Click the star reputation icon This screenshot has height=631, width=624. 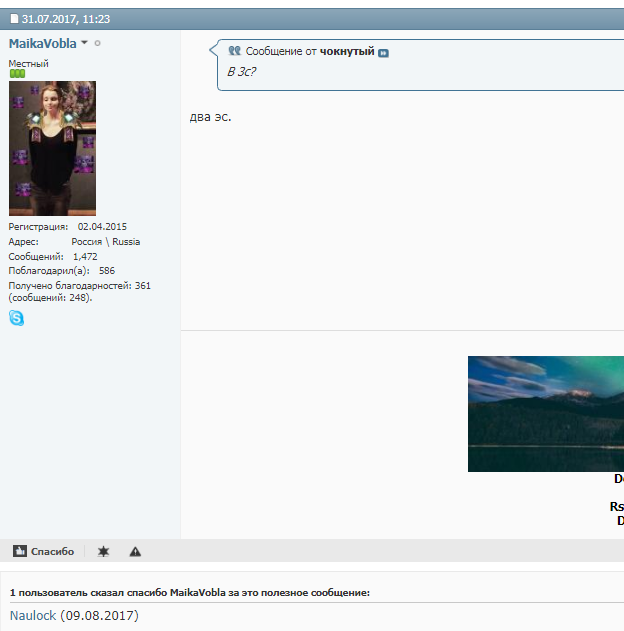click(x=103, y=551)
